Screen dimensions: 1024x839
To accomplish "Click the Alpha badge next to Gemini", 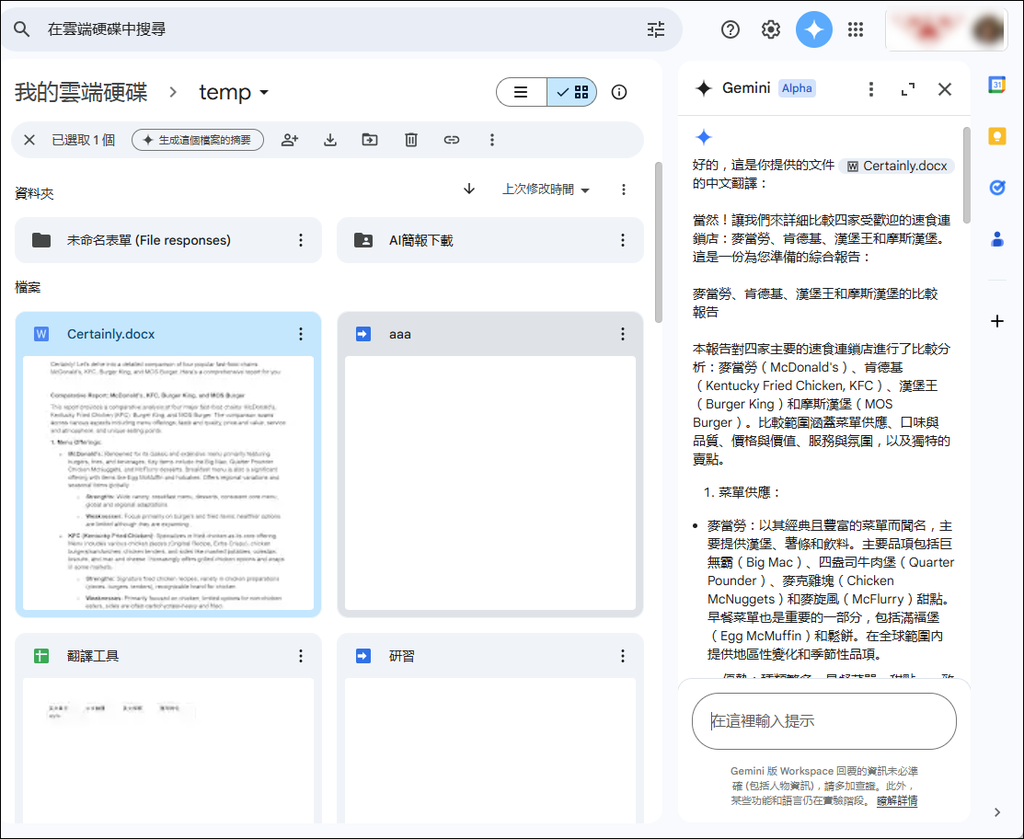I will coord(797,88).
